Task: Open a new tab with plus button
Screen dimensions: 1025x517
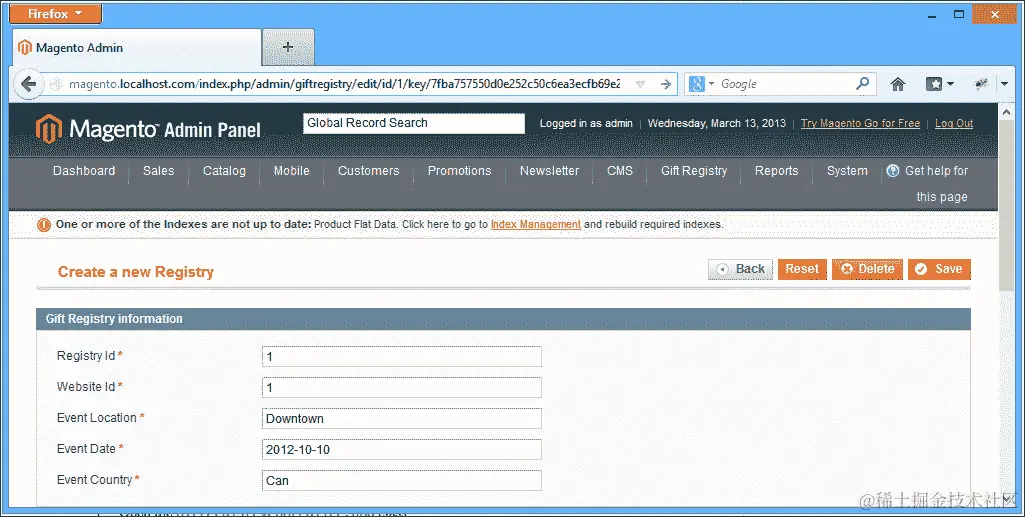Action: click(288, 47)
